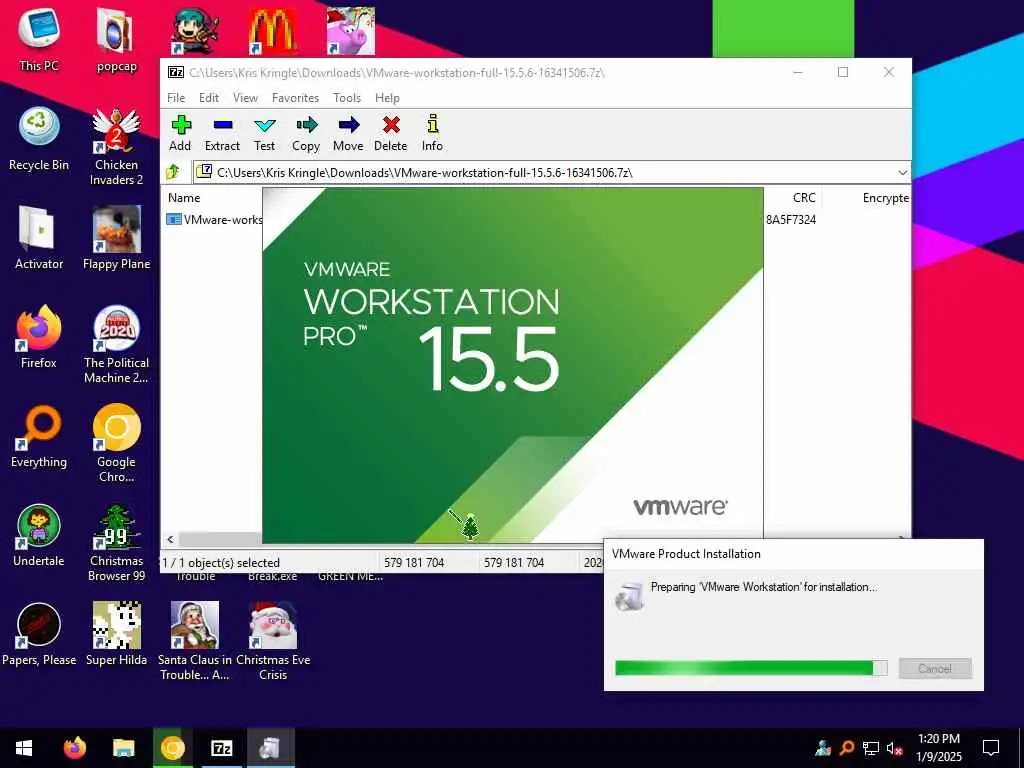
Task: Click the Delete toolbar button
Action: click(391, 133)
